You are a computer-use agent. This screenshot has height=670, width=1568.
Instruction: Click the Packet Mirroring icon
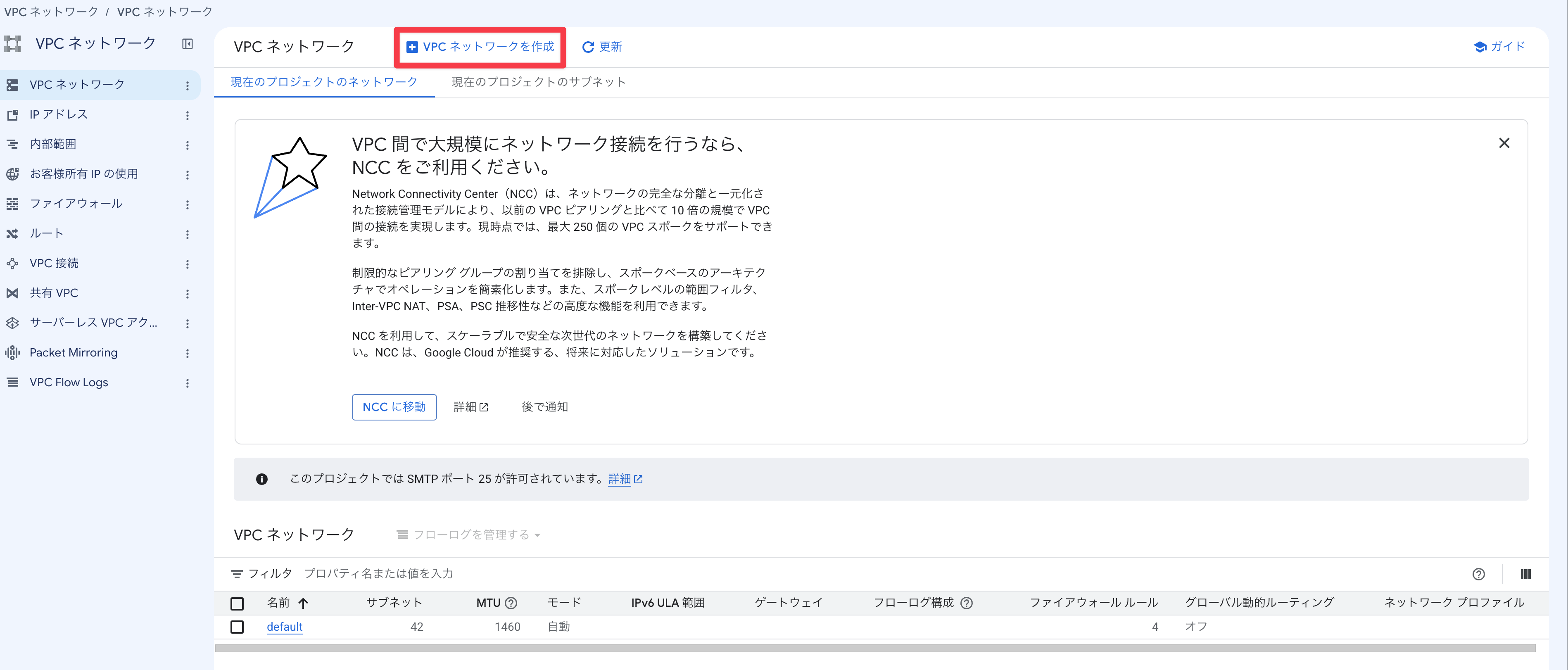point(12,353)
